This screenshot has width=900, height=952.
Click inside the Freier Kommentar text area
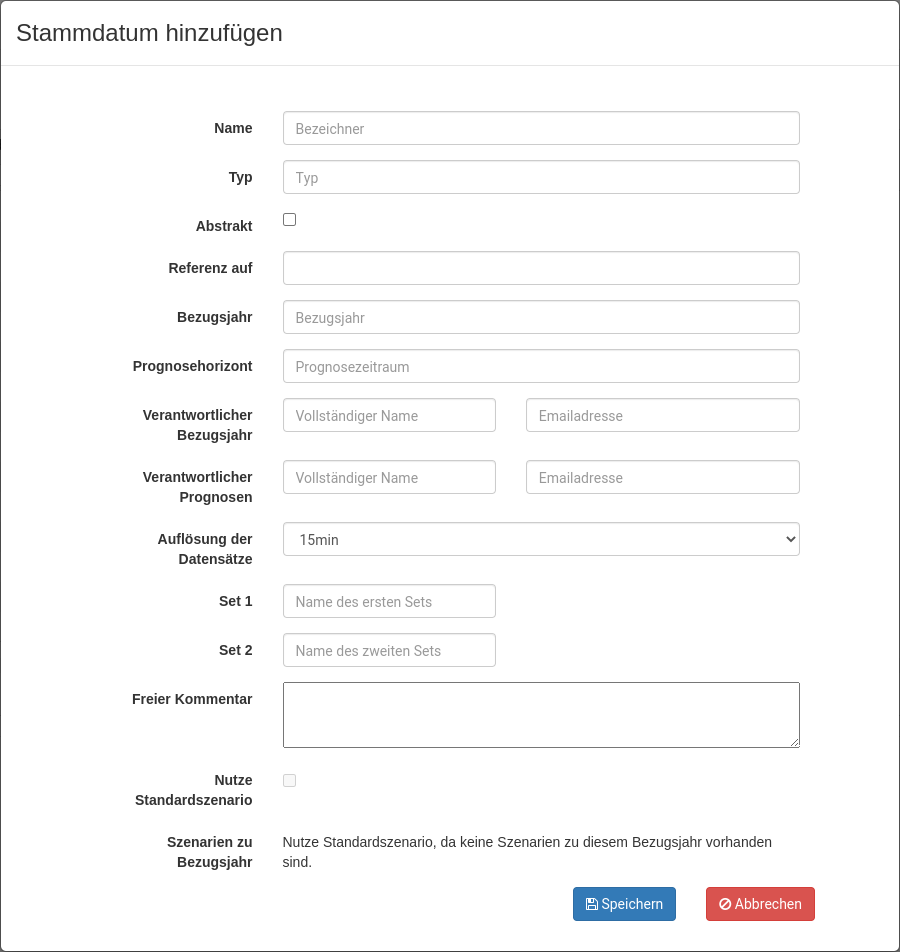pos(541,715)
